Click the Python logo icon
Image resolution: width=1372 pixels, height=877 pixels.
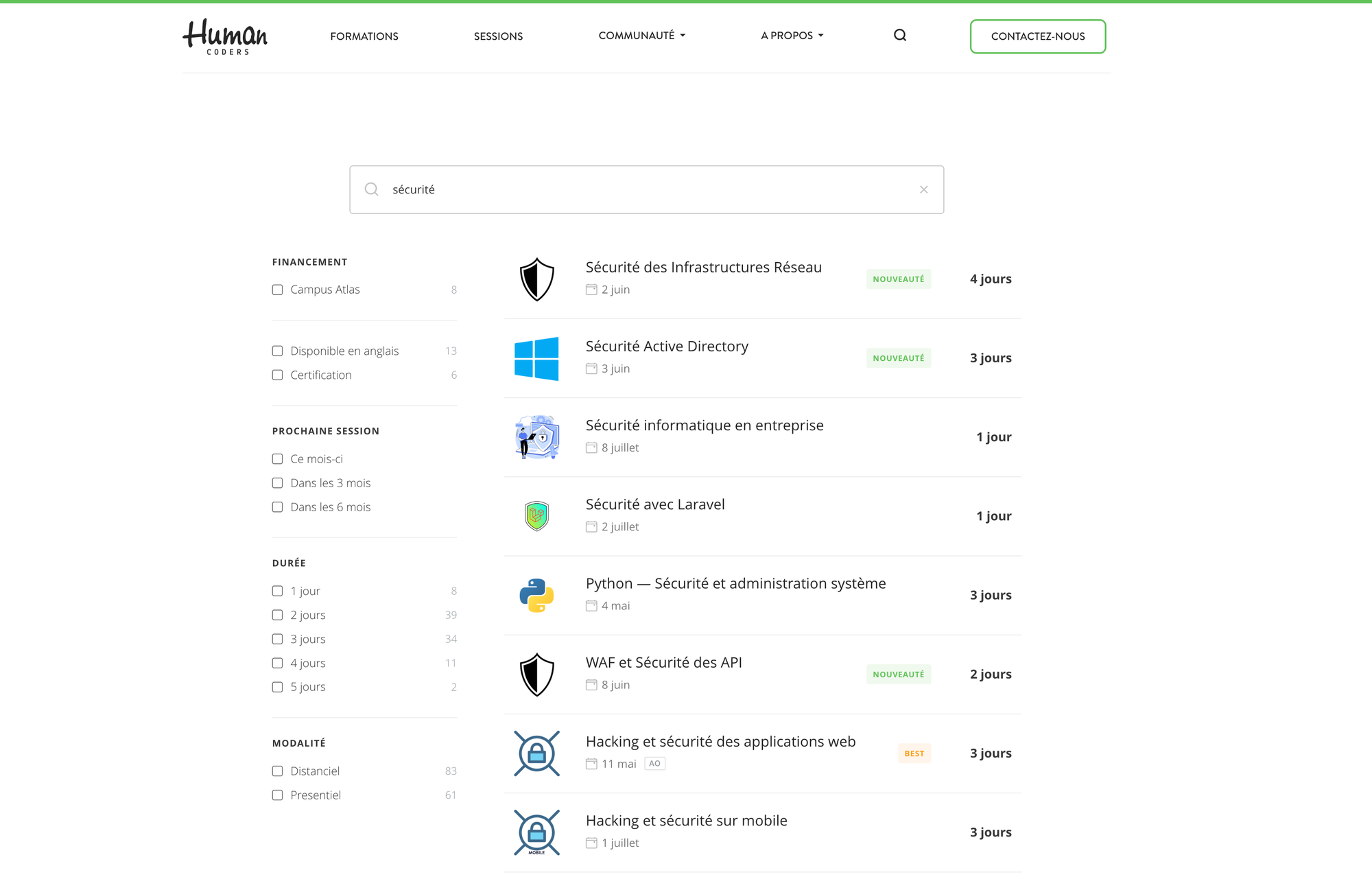click(x=536, y=595)
